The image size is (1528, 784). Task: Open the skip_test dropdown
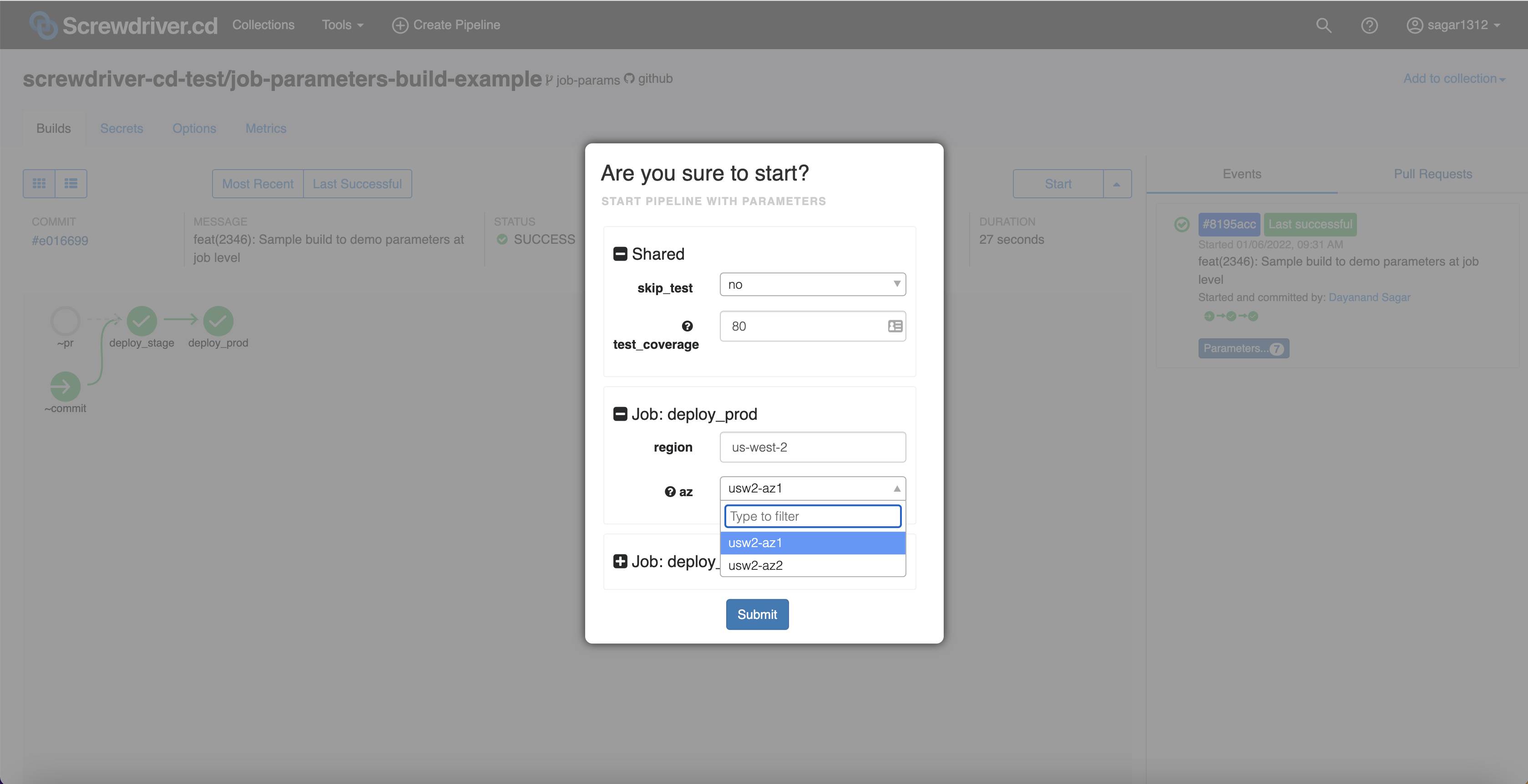click(813, 284)
